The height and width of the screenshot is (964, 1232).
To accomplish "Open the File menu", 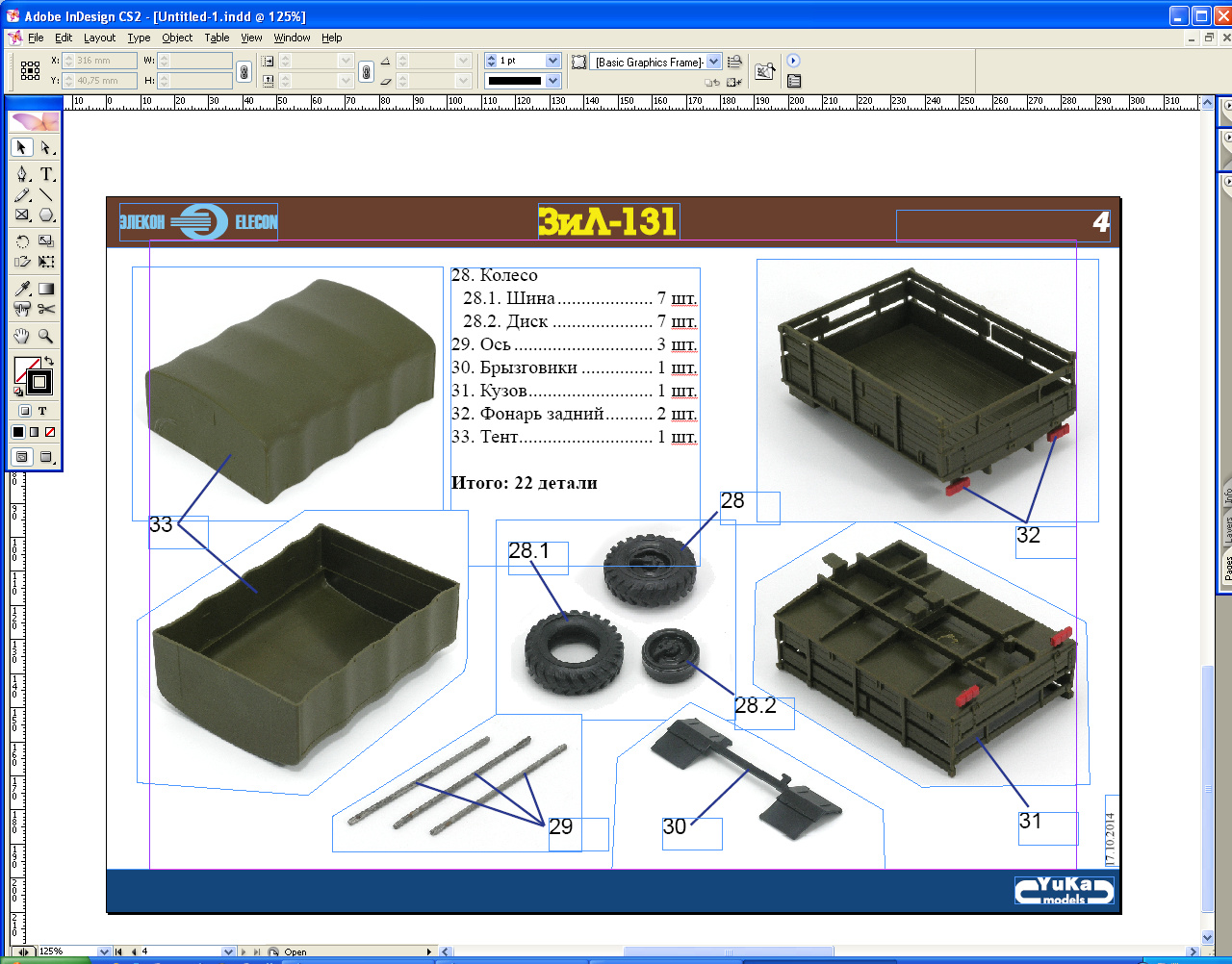I will point(36,38).
